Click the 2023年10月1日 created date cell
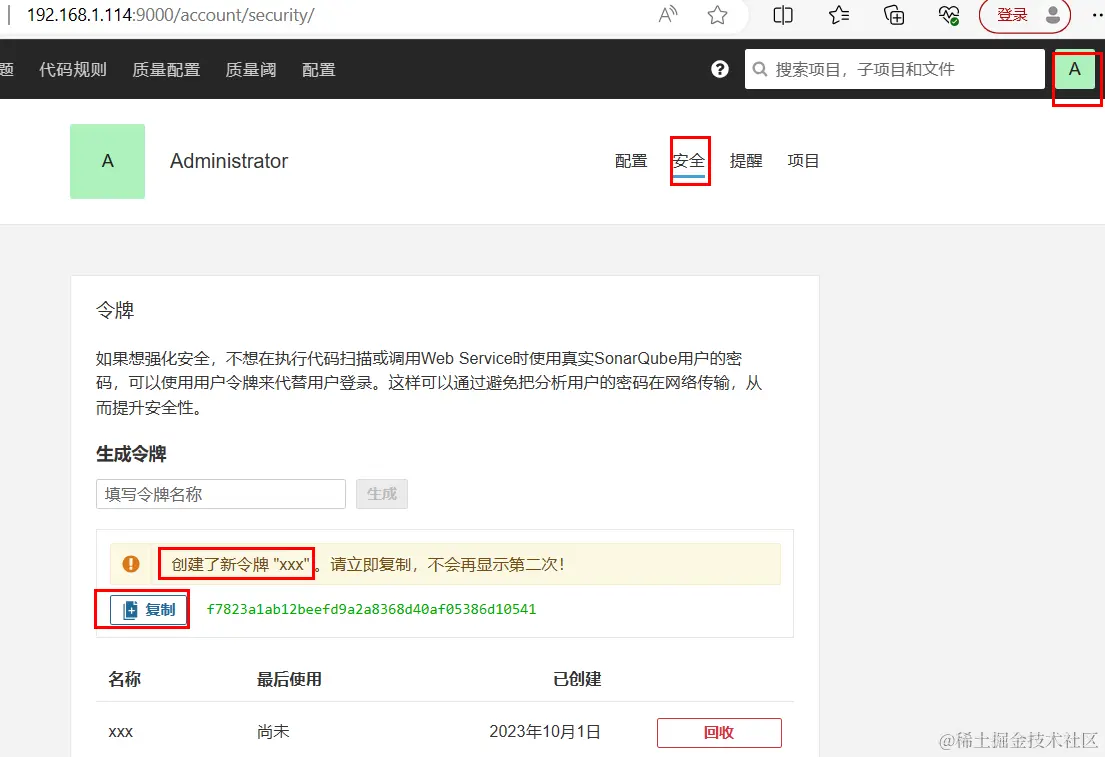Screen dimensions: 1105x757 pos(545,732)
